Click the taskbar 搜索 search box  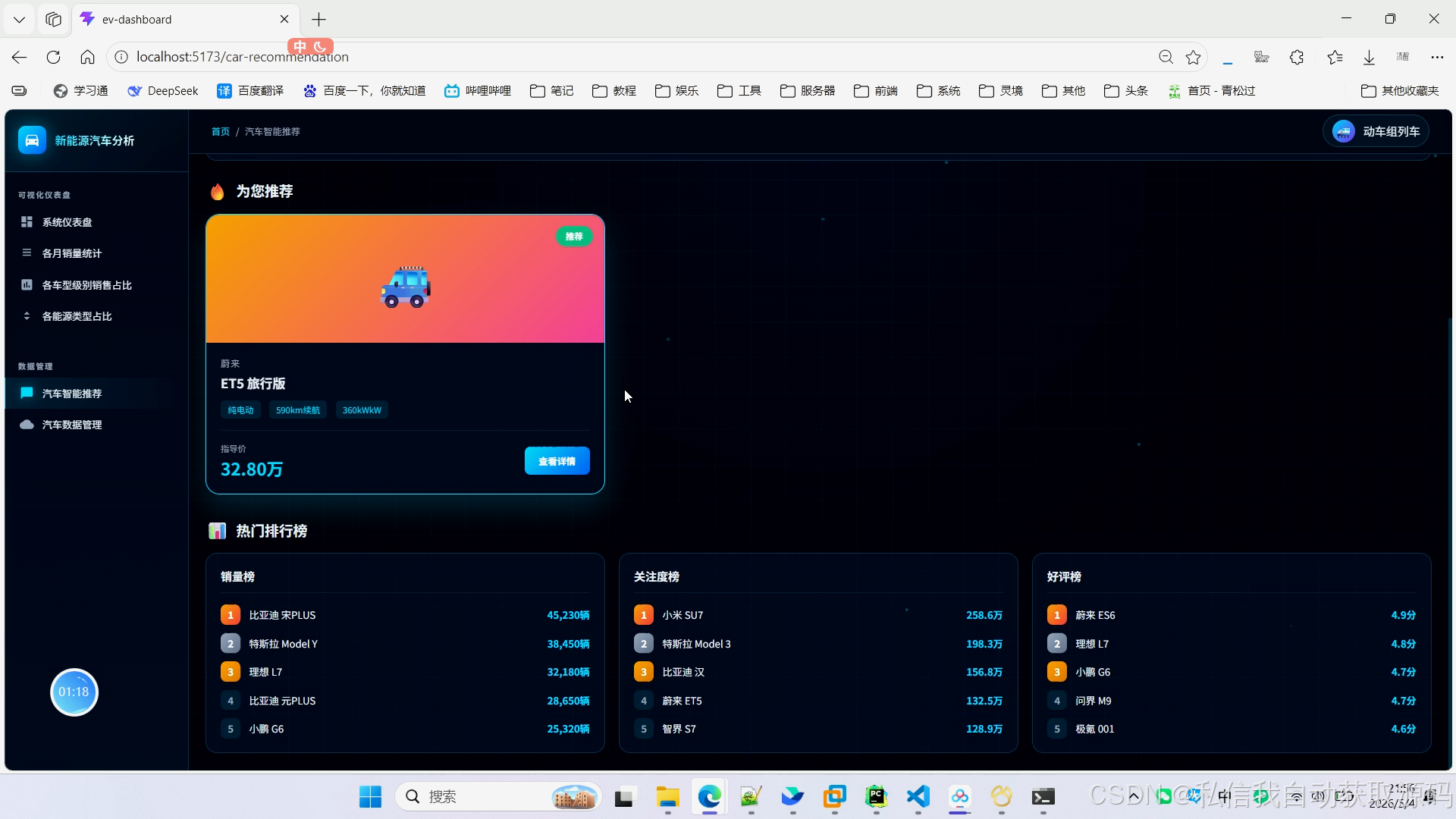click(x=498, y=796)
